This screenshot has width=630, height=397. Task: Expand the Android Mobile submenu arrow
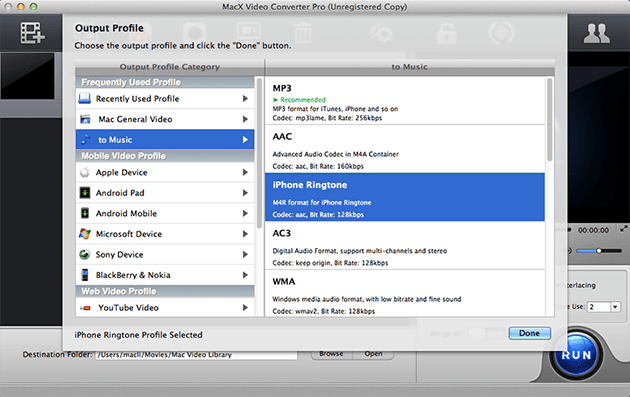coord(245,213)
